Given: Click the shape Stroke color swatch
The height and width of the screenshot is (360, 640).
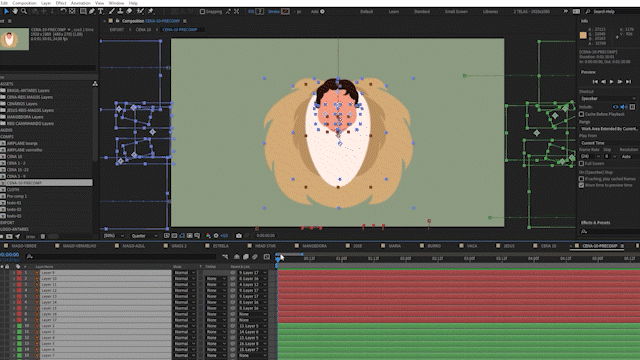Looking at the screenshot, I should tap(286, 11).
